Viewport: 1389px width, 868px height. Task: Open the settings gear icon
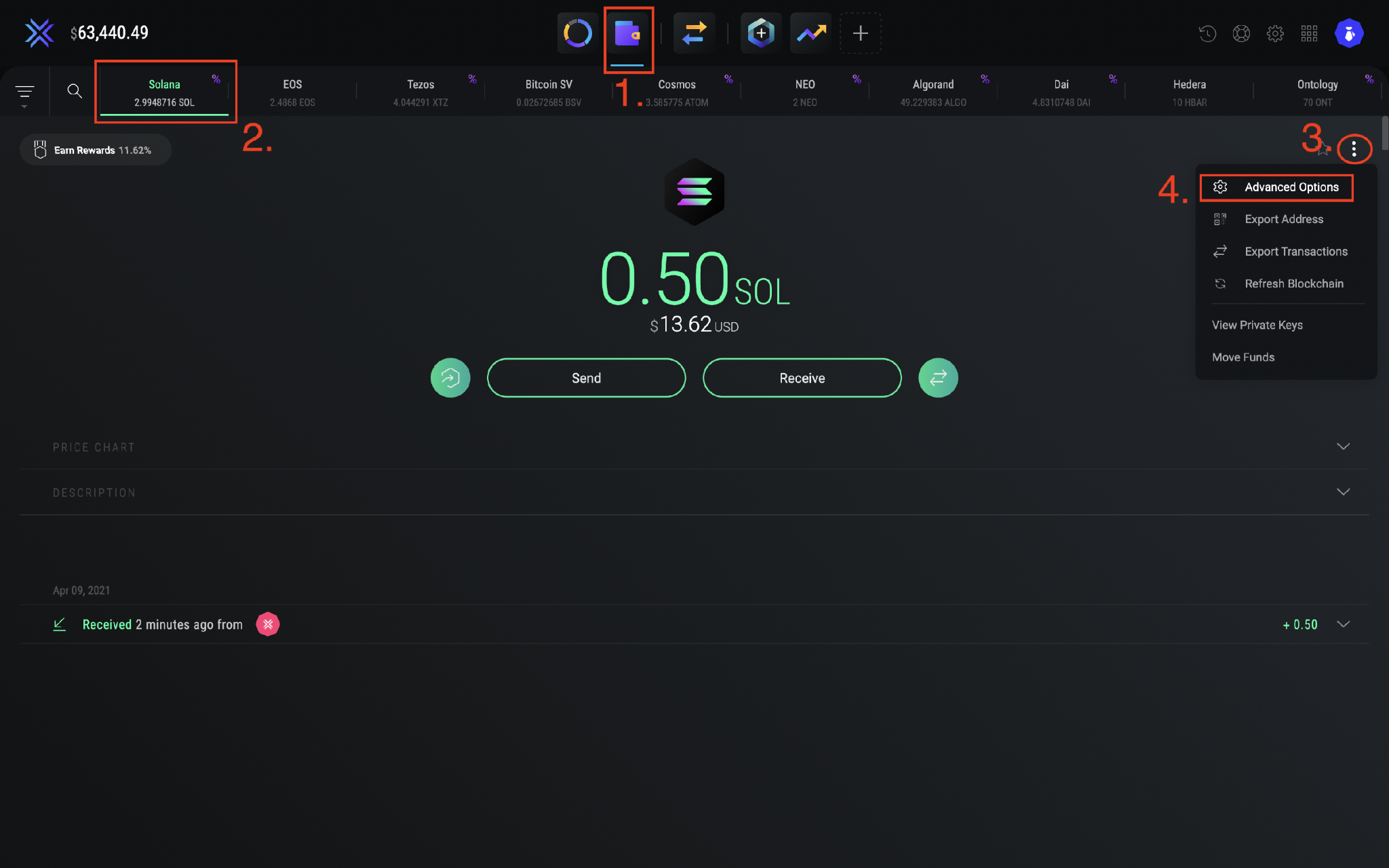[x=1275, y=33]
